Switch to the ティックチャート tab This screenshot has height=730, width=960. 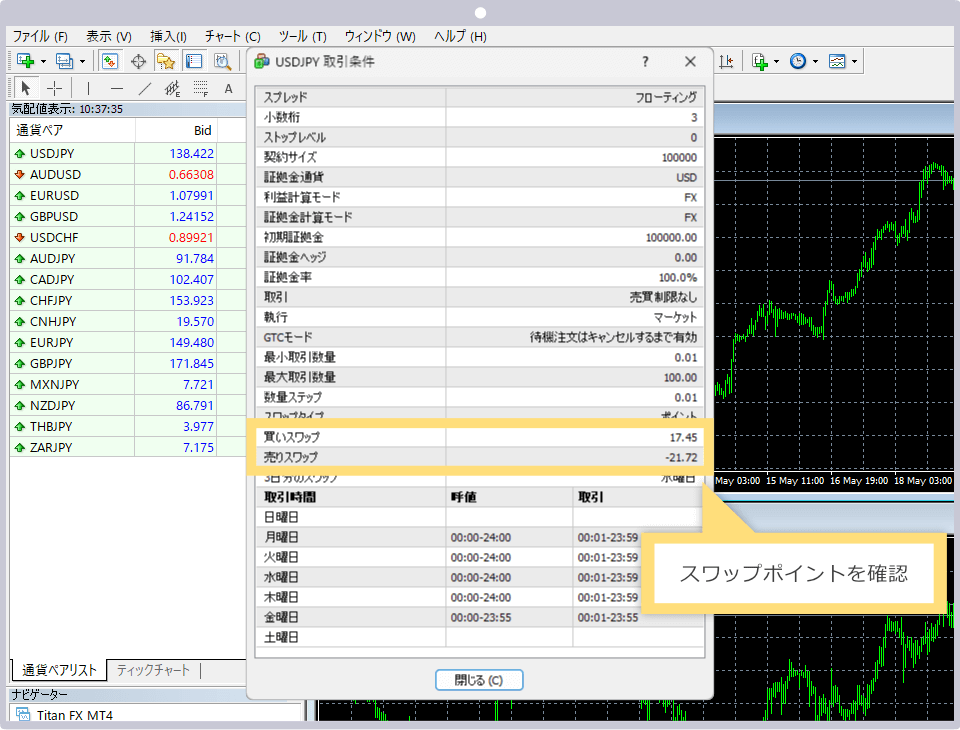point(153,670)
